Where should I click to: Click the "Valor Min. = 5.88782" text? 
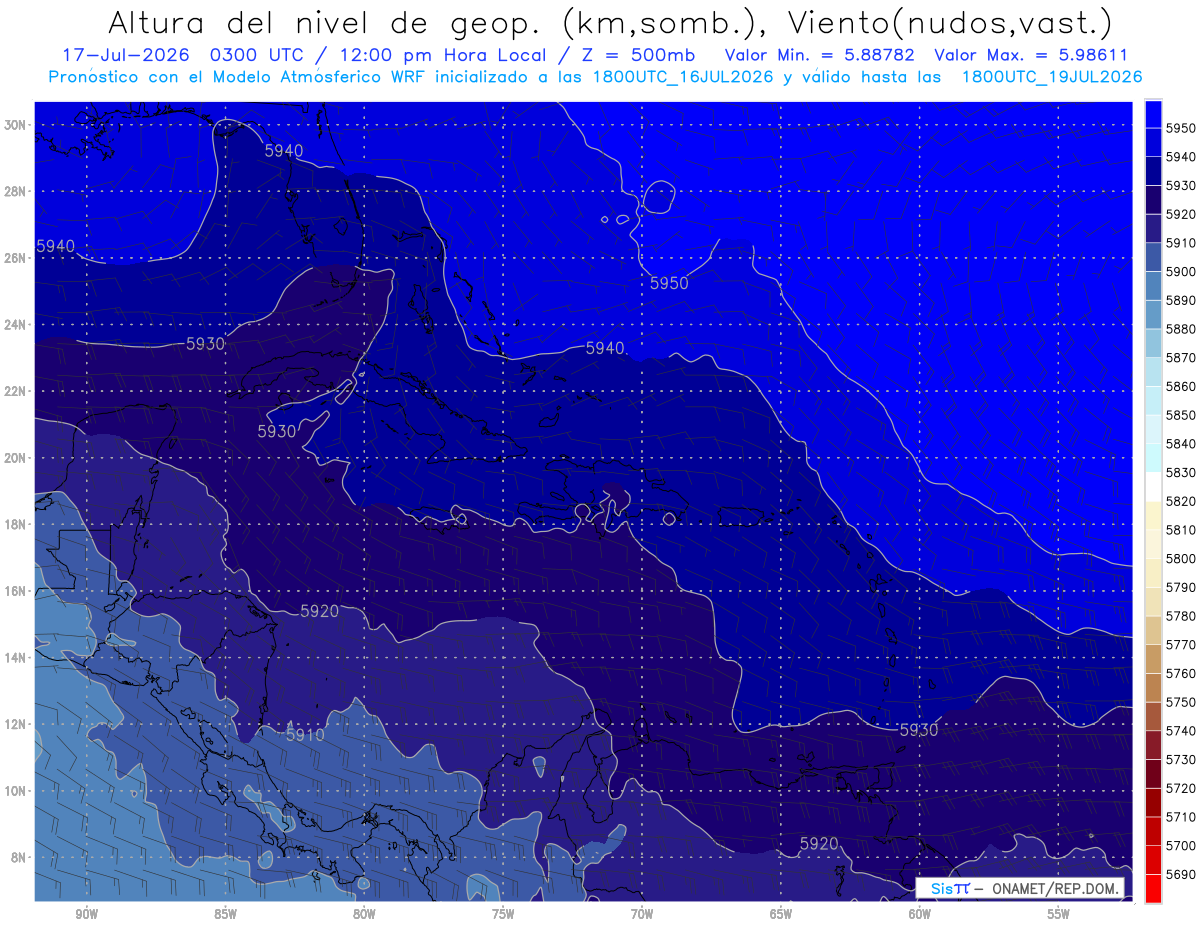(x=819, y=55)
